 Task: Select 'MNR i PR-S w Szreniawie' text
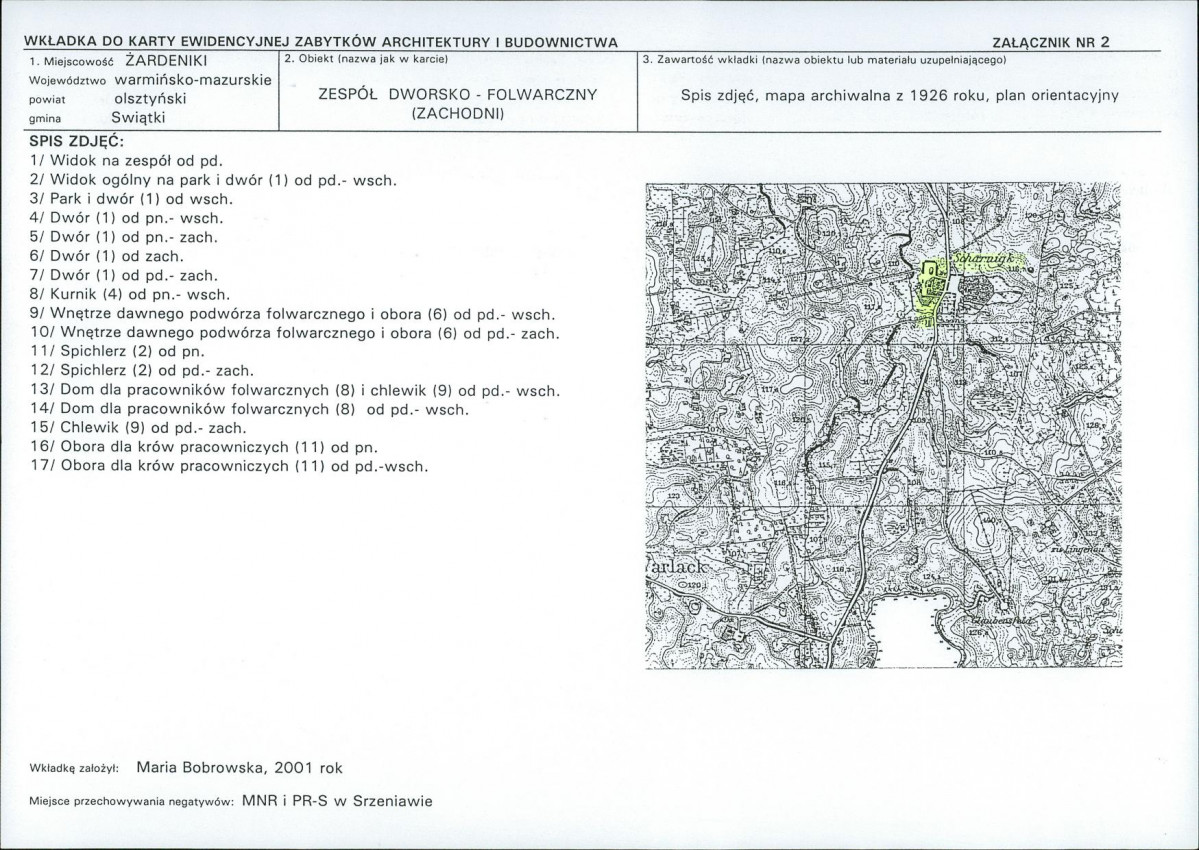click(337, 802)
